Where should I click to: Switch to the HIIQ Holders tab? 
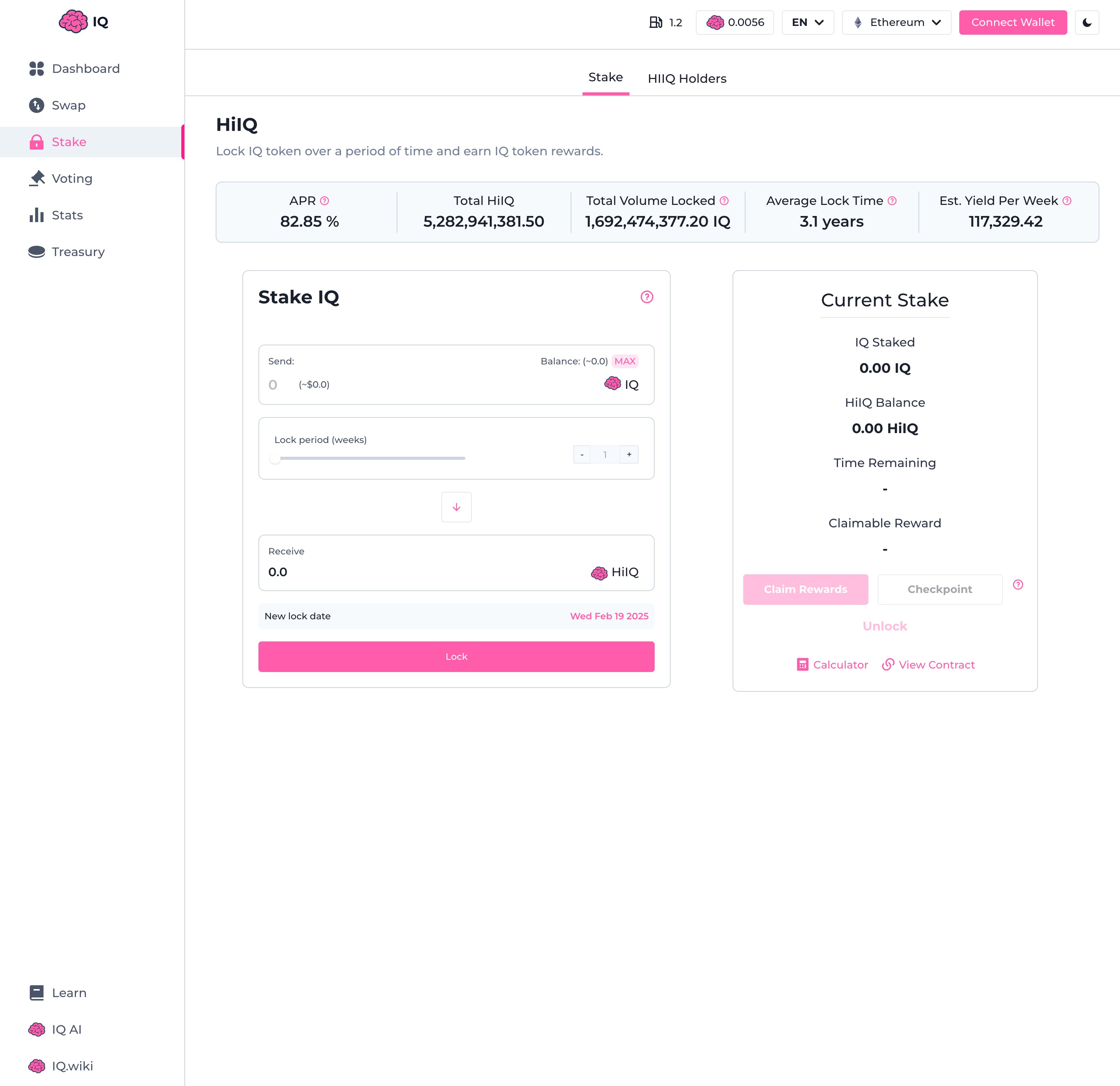coord(687,79)
